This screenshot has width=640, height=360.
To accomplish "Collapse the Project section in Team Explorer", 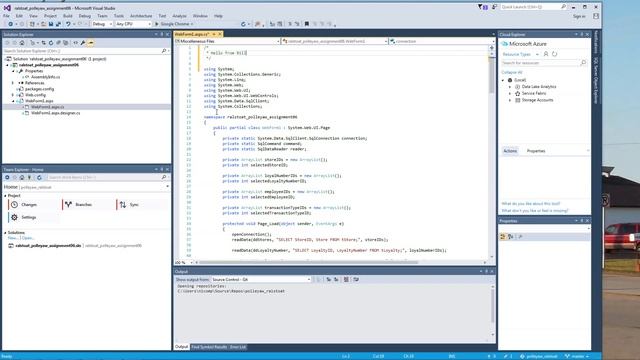I will (x=5, y=196).
